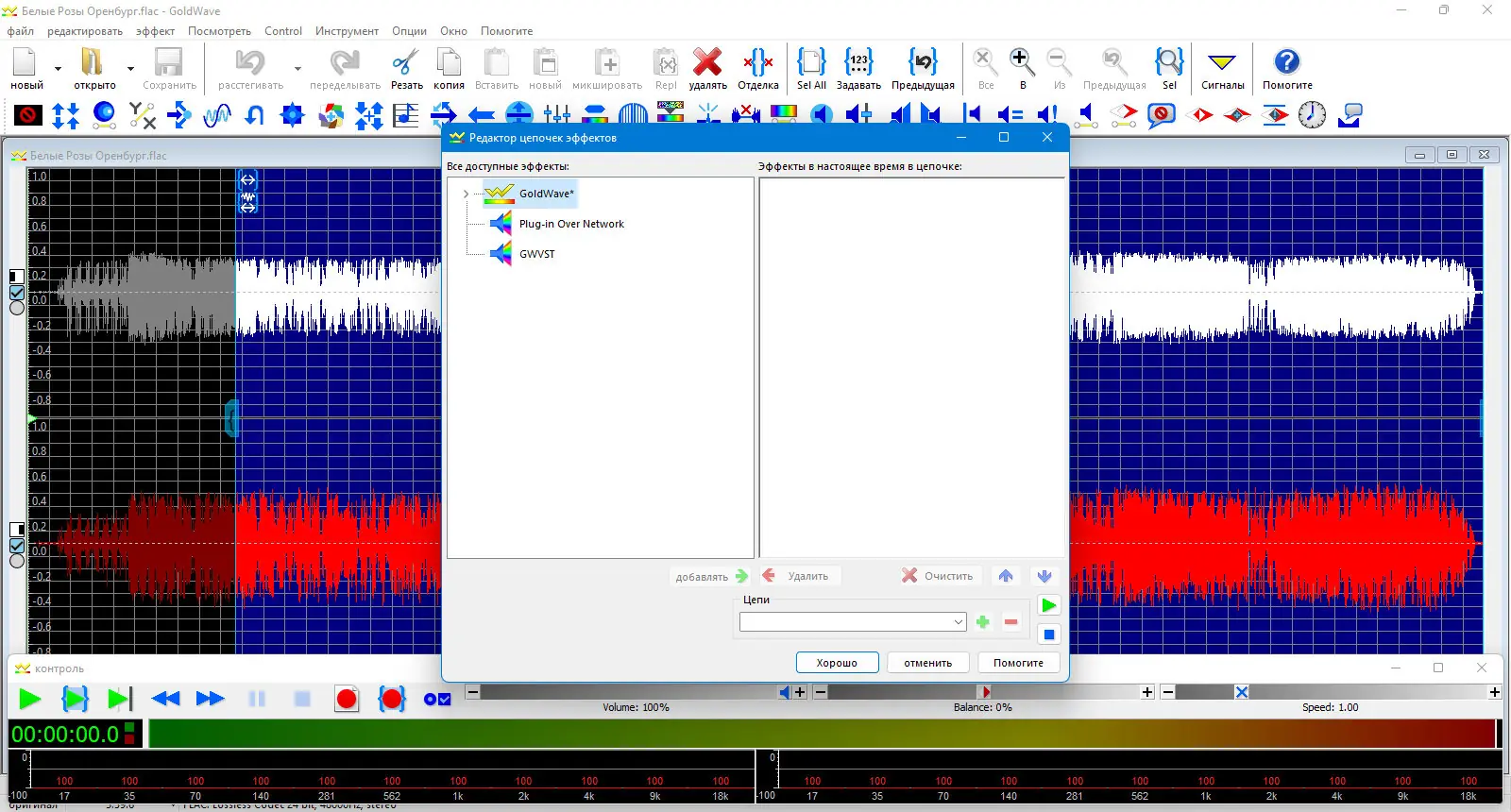
Task: Stop chain preview with blue square button
Action: 1048,634
